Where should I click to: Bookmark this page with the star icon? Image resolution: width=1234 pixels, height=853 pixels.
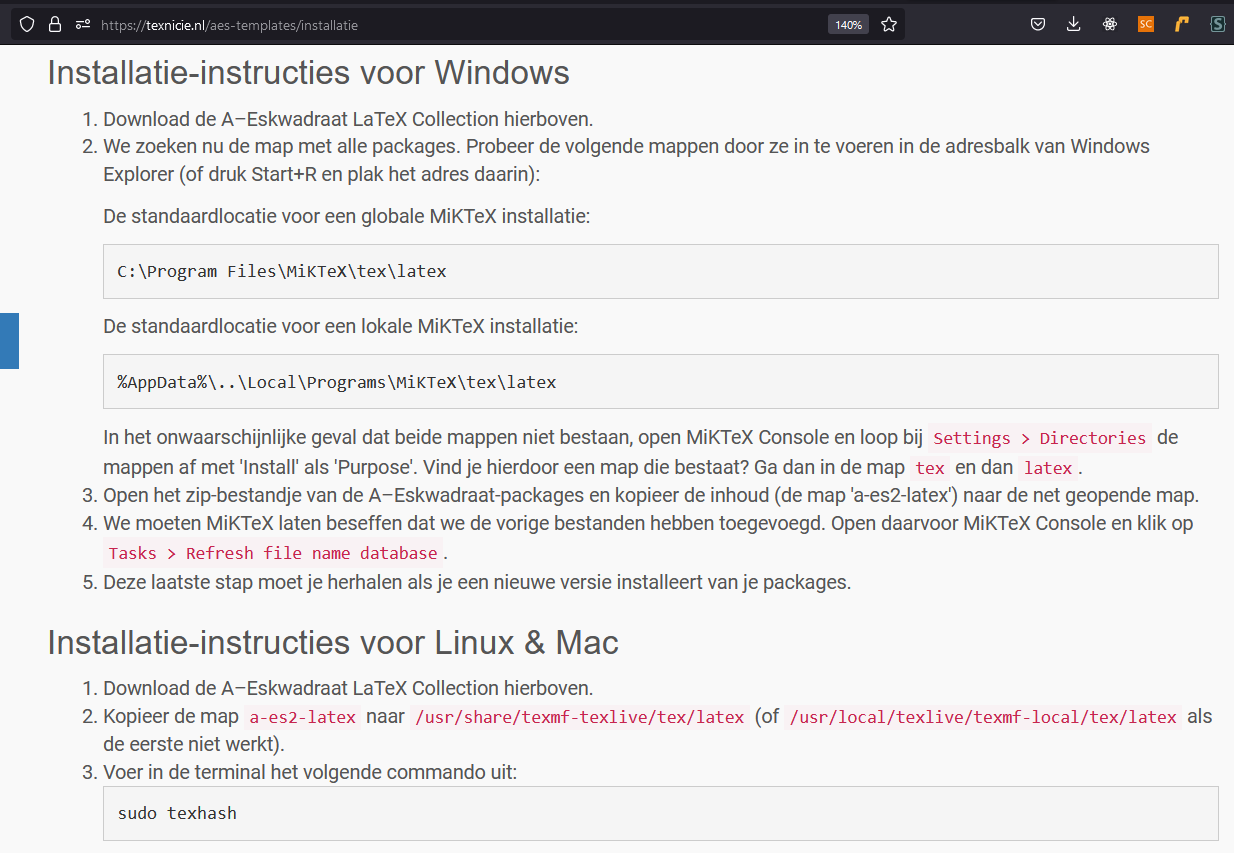[889, 25]
